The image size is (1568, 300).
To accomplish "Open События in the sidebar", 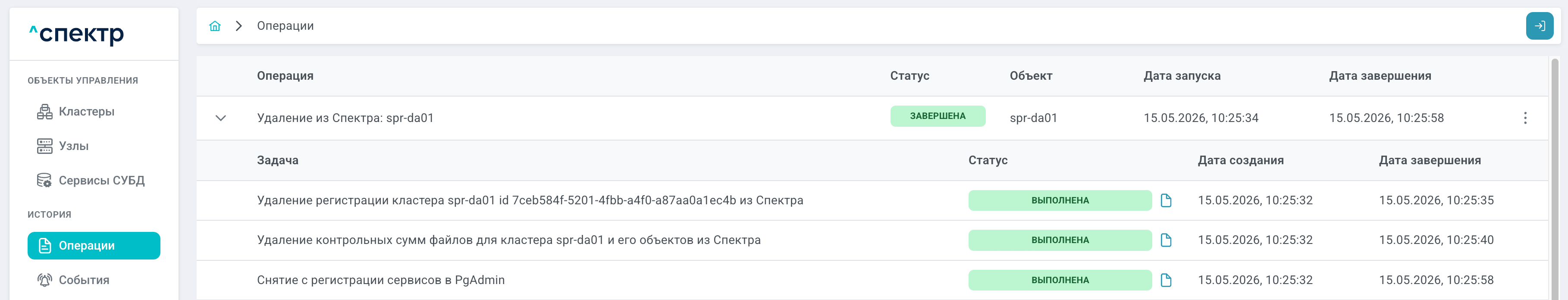I will 94,280.
